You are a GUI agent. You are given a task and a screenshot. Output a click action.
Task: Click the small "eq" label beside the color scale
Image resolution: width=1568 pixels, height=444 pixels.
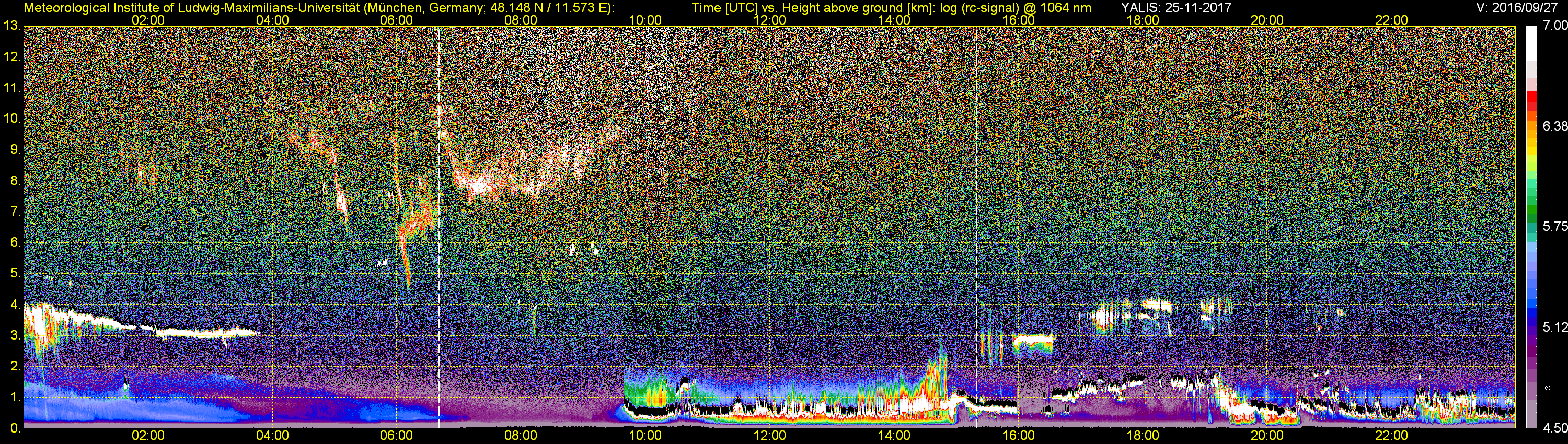tap(1548, 387)
